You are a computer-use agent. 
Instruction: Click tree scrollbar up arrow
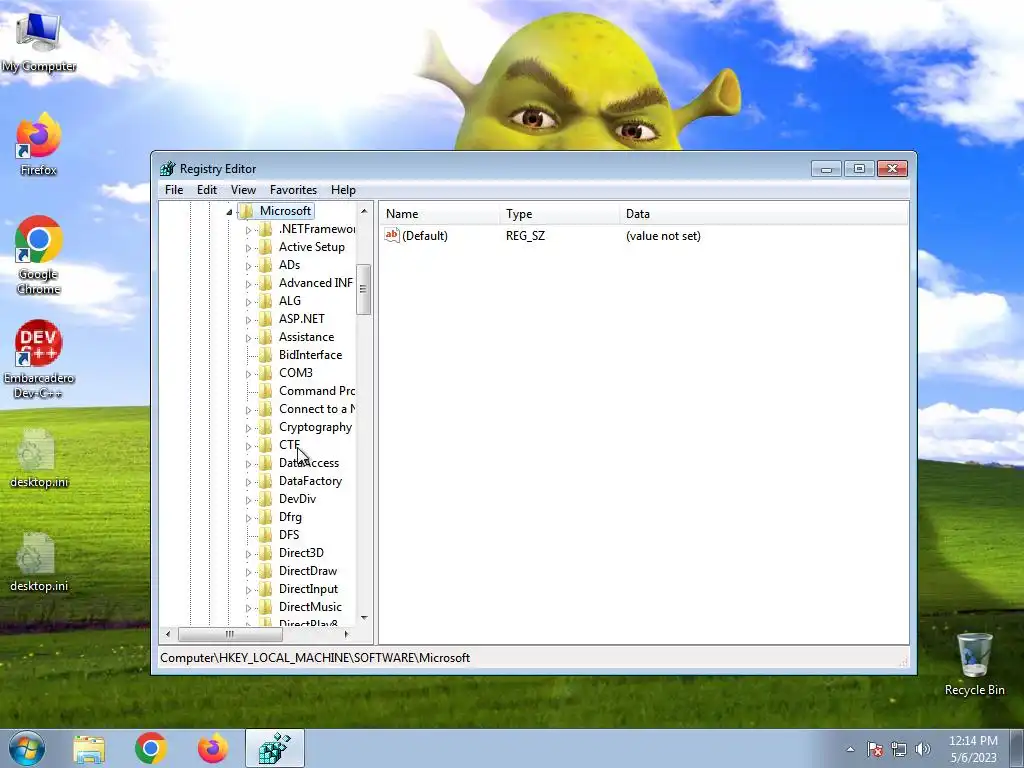tap(364, 211)
